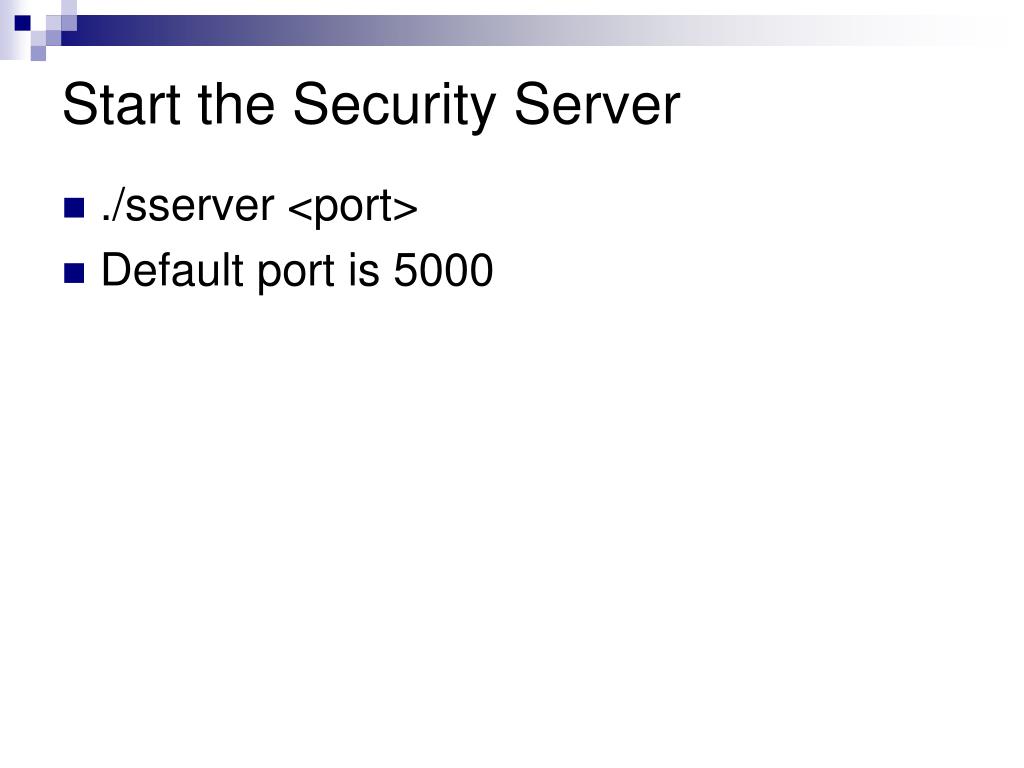
Task: Click the blue bullet square before ./sserver
Action: tap(74, 208)
